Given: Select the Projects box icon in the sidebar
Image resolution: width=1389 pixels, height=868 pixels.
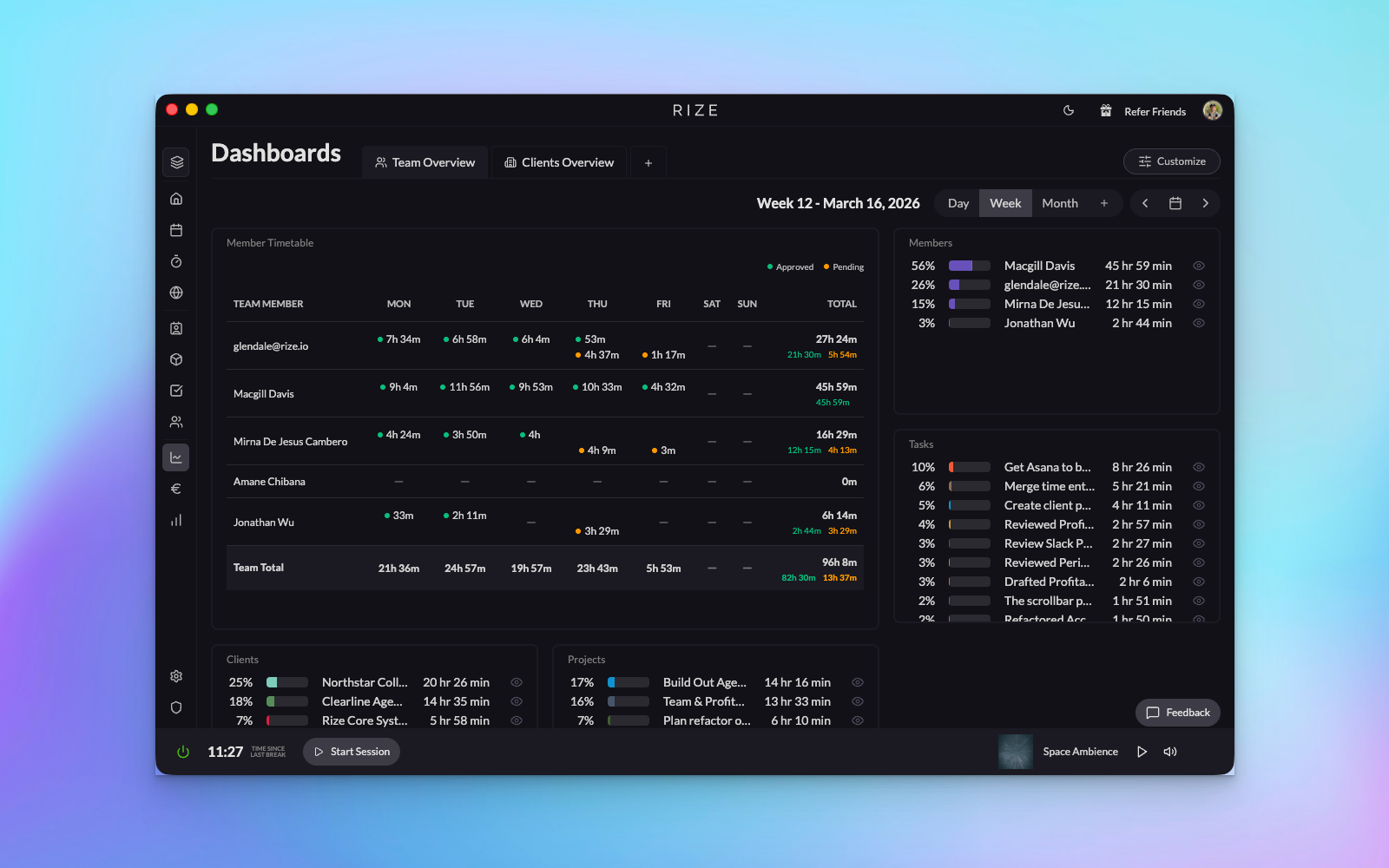Looking at the screenshot, I should (x=175, y=358).
